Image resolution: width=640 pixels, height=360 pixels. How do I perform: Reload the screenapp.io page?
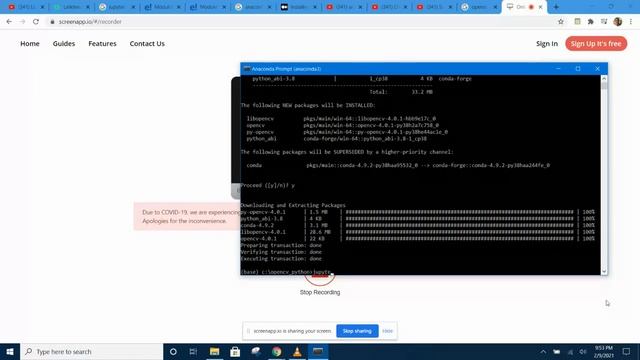[36, 22]
